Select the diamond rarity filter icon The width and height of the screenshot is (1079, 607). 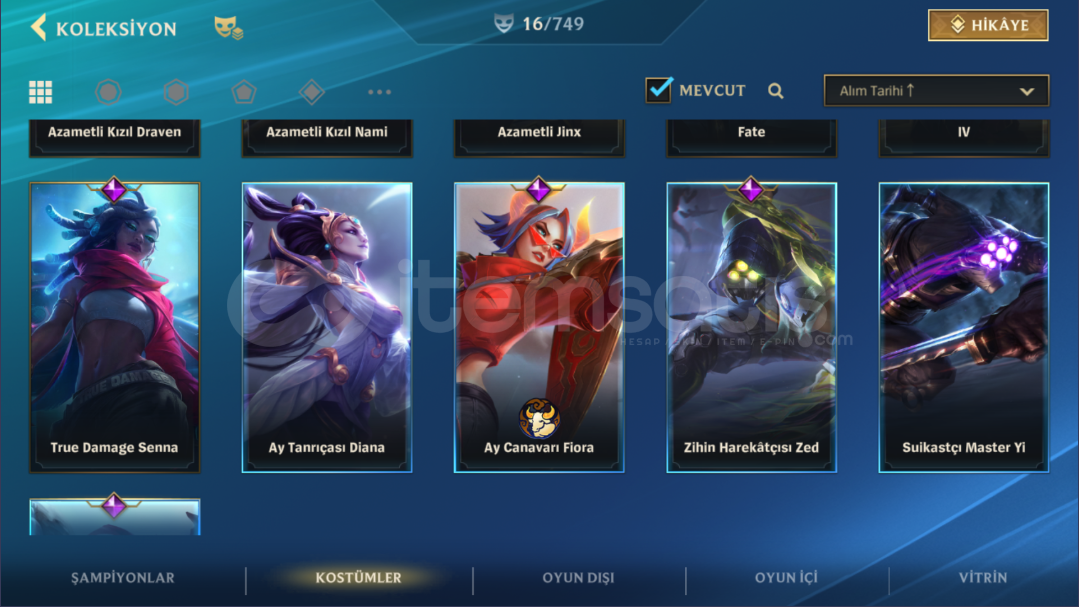(312, 92)
